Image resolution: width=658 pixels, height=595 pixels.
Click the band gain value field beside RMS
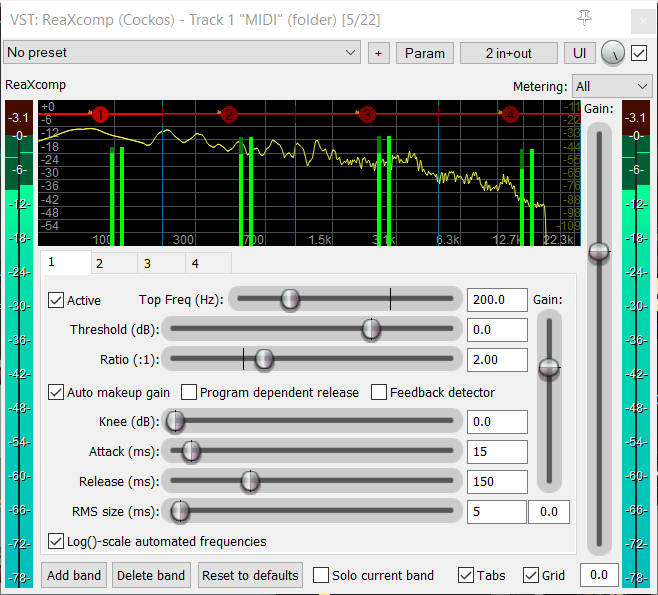549,512
